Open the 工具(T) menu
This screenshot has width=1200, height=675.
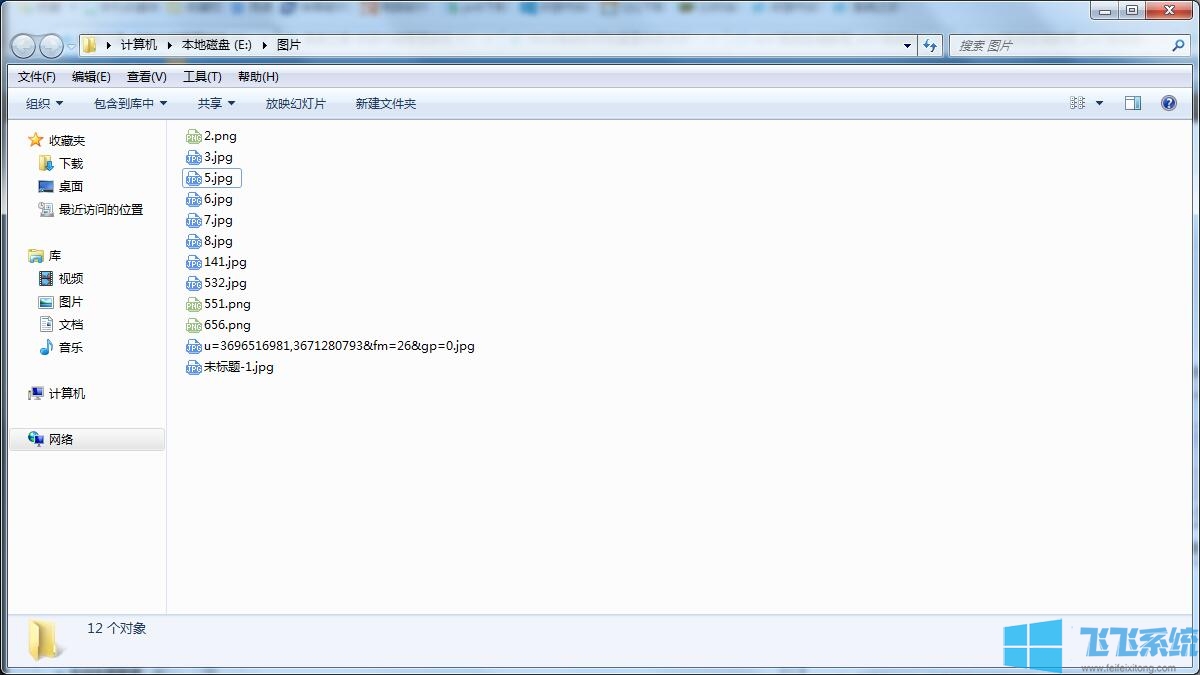[x=202, y=77]
